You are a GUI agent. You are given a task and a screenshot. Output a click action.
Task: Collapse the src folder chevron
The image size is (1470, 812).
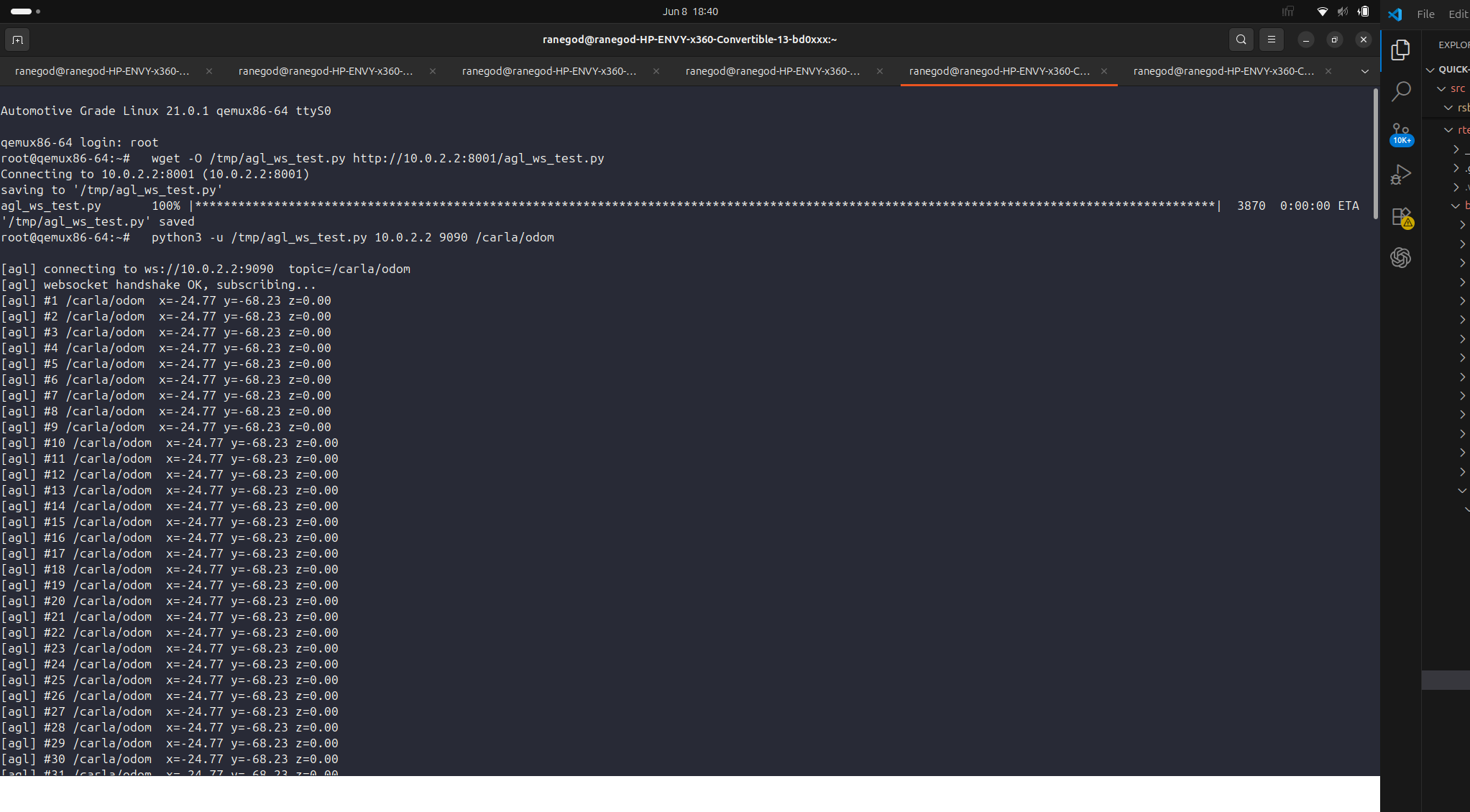[x=1441, y=88]
